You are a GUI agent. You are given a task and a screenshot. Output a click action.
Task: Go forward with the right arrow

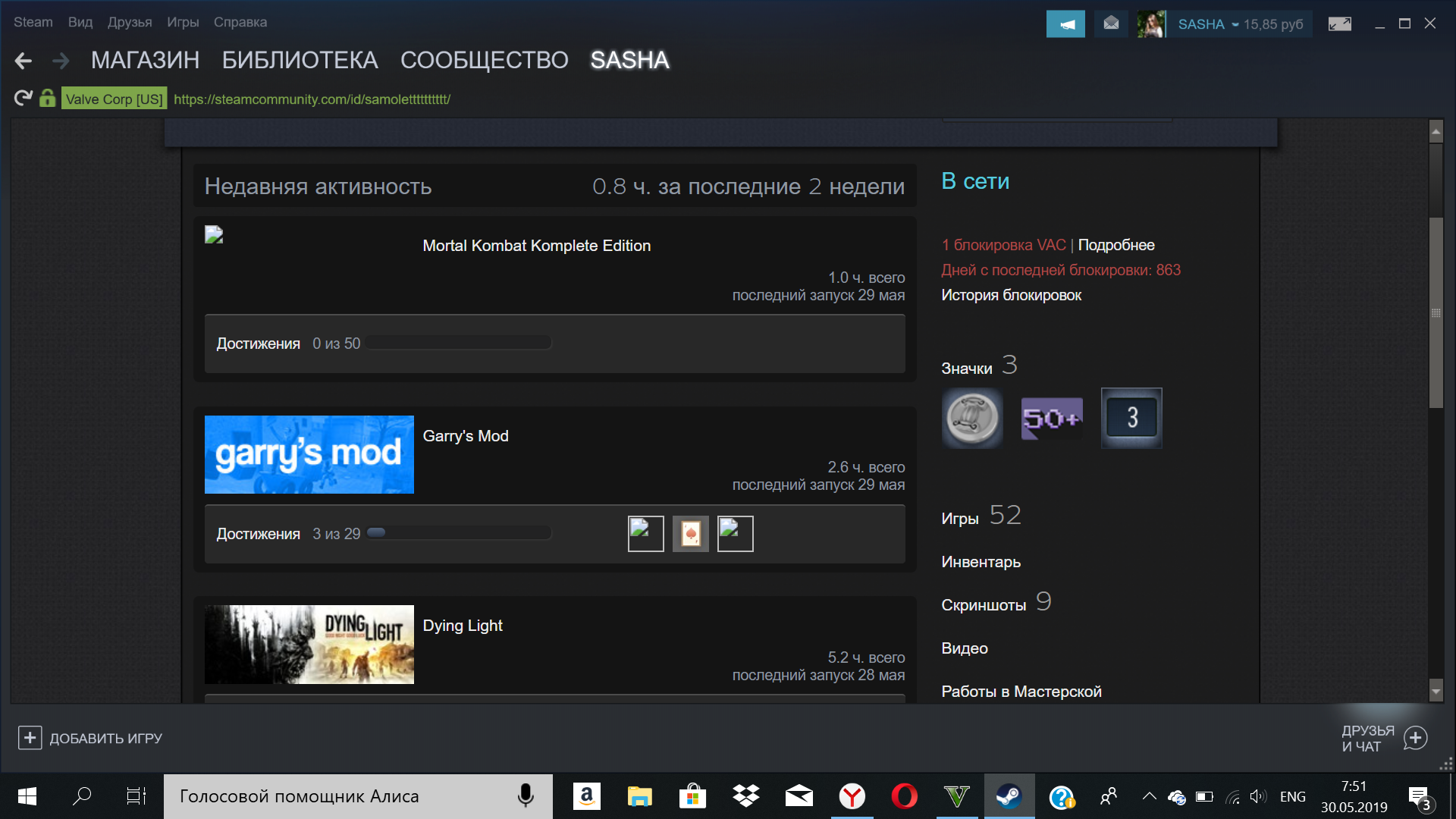(61, 61)
